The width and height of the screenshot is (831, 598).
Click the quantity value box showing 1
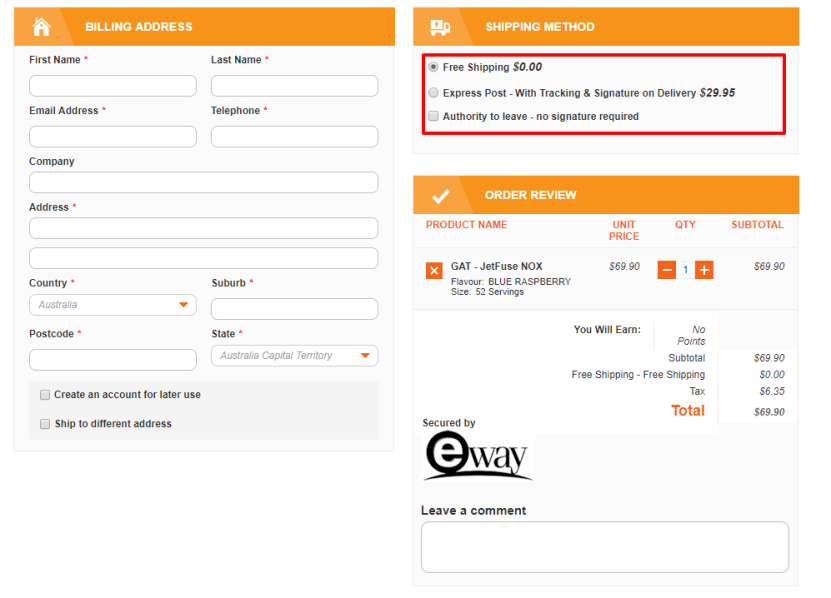[685, 270]
